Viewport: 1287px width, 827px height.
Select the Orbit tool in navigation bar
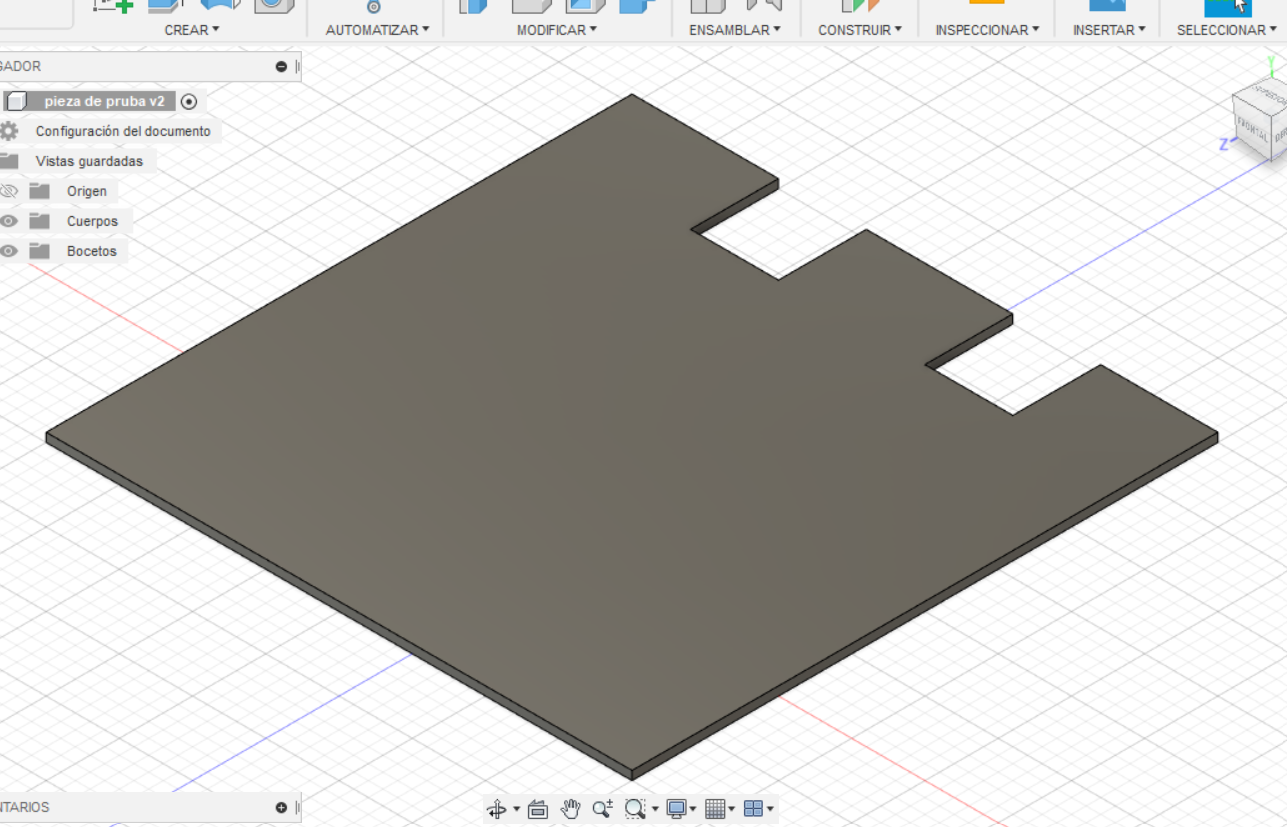[x=496, y=809]
